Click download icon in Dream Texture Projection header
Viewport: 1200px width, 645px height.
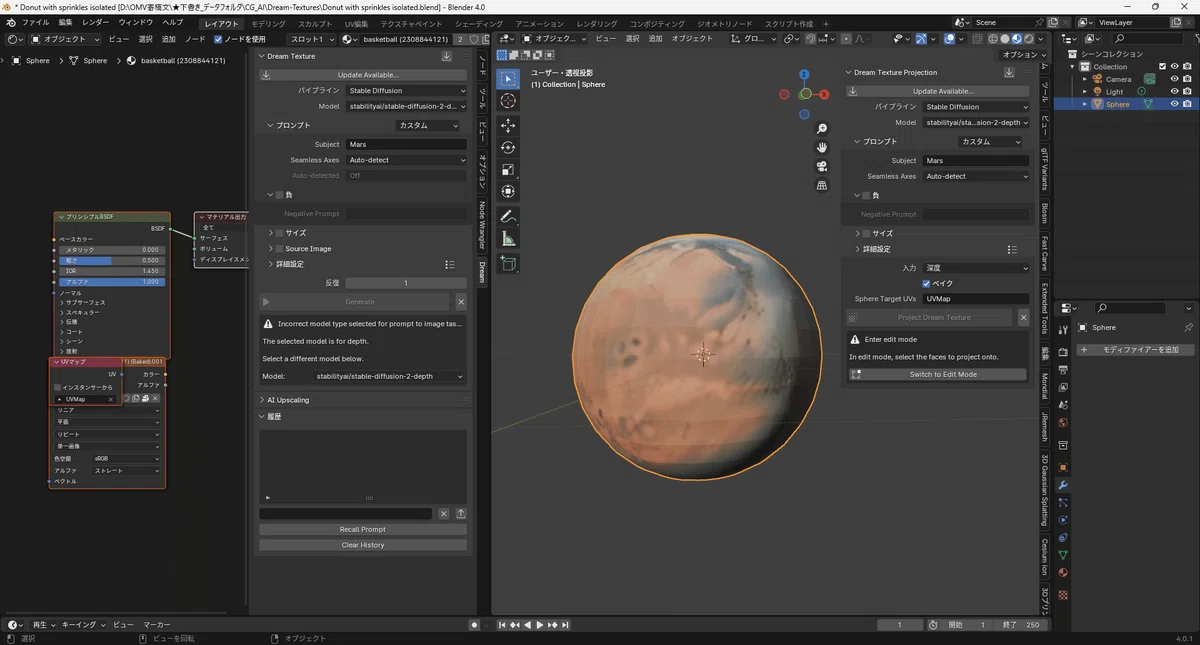click(1010, 72)
